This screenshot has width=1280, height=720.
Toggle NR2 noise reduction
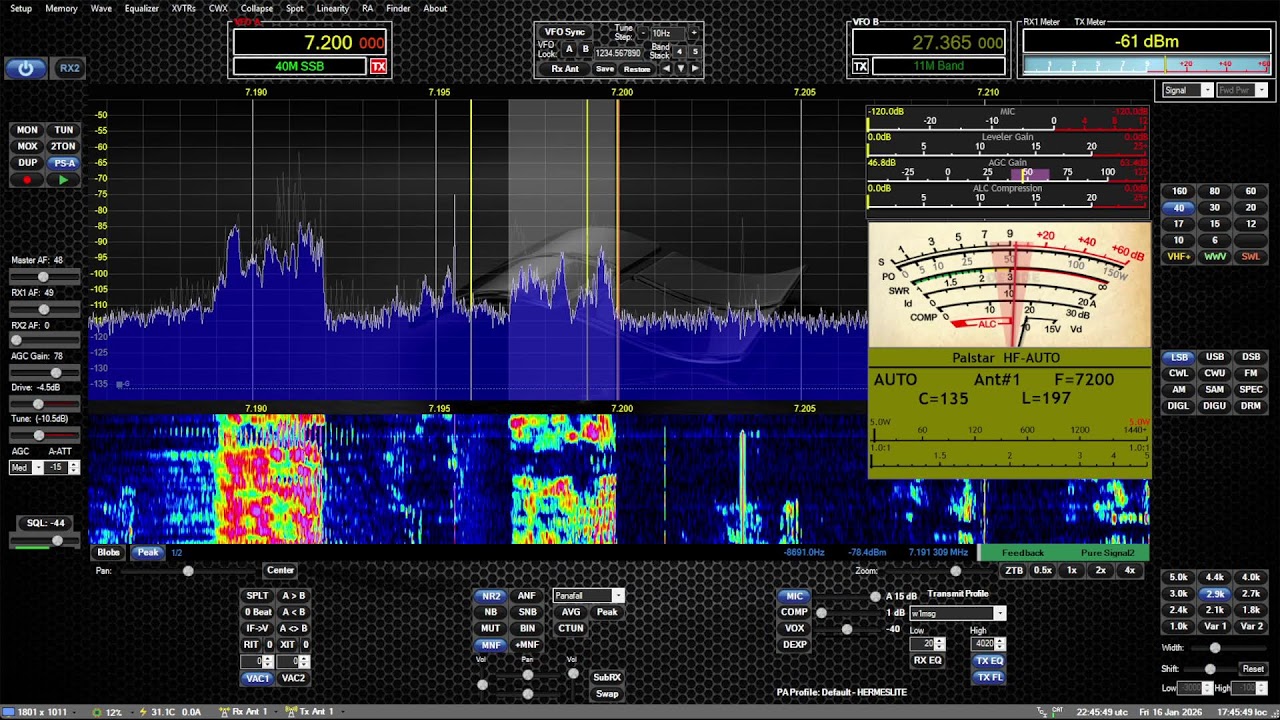(x=491, y=596)
